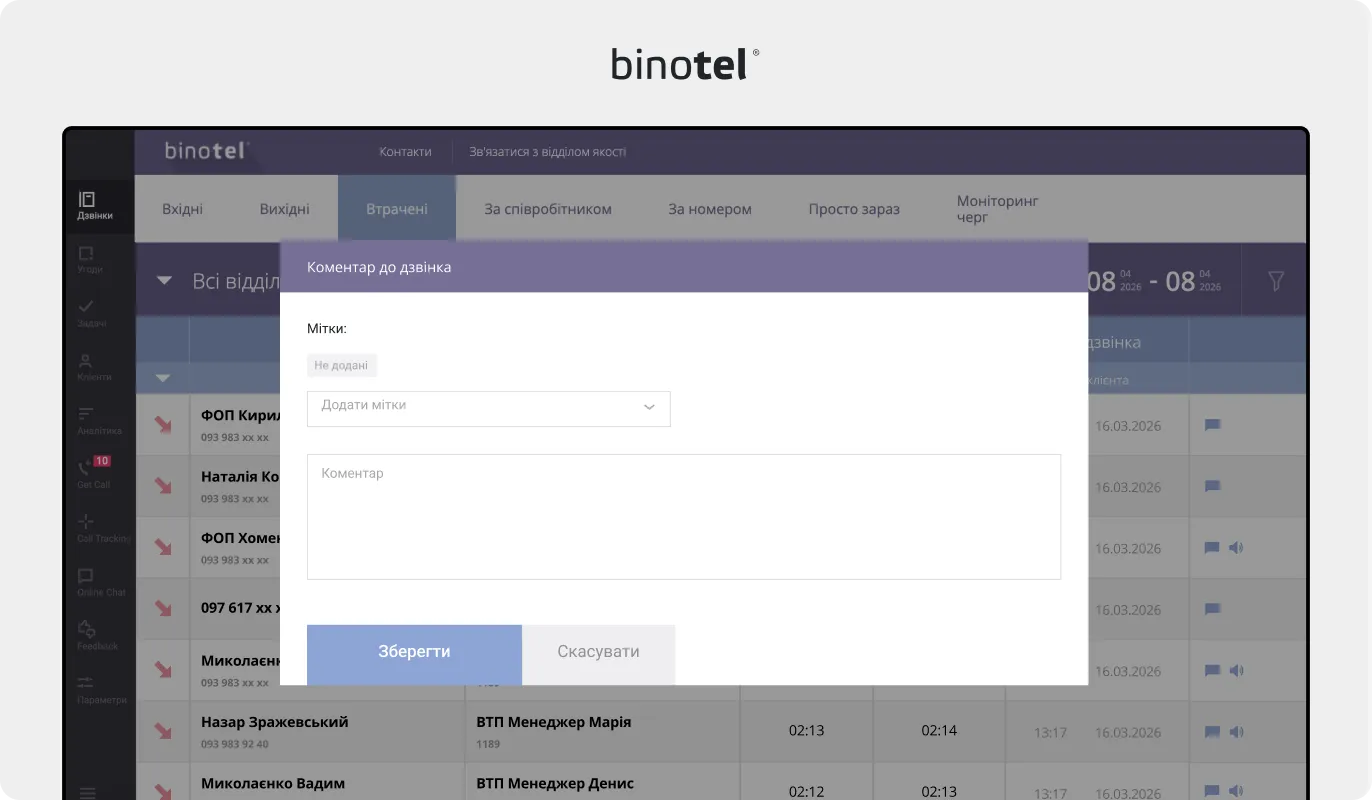
Task: Switch to the Вхідні tab
Action: click(182, 209)
